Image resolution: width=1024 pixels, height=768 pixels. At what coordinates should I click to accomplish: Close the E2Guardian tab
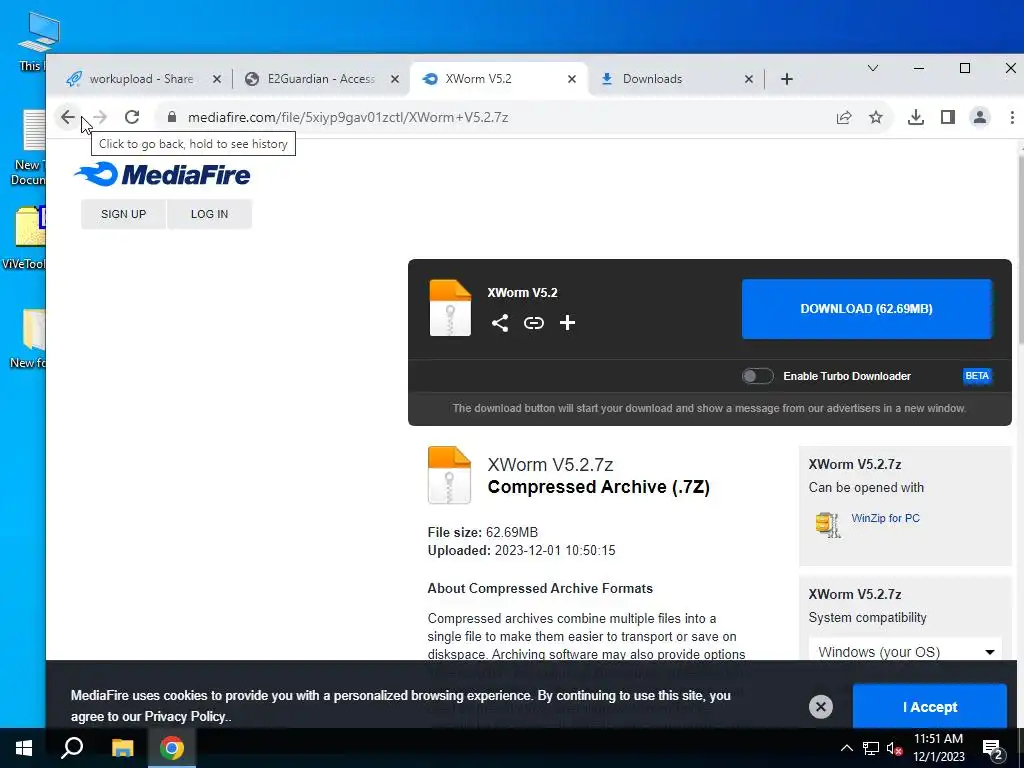pyautogui.click(x=394, y=79)
